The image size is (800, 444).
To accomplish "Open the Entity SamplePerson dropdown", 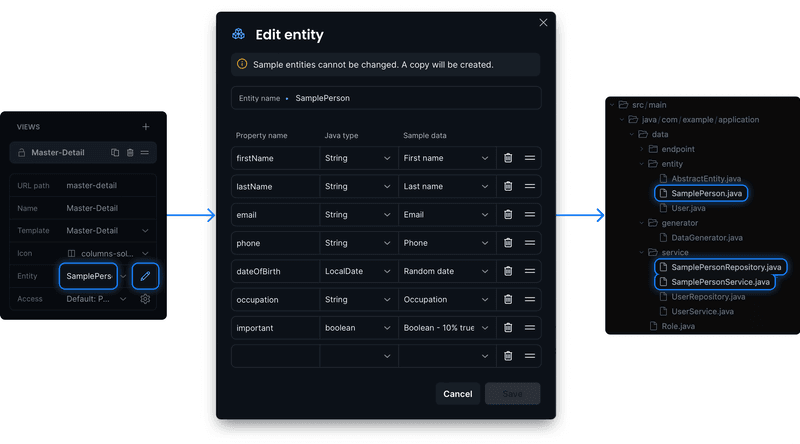I will pyautogui.click(x=123, y=276).
